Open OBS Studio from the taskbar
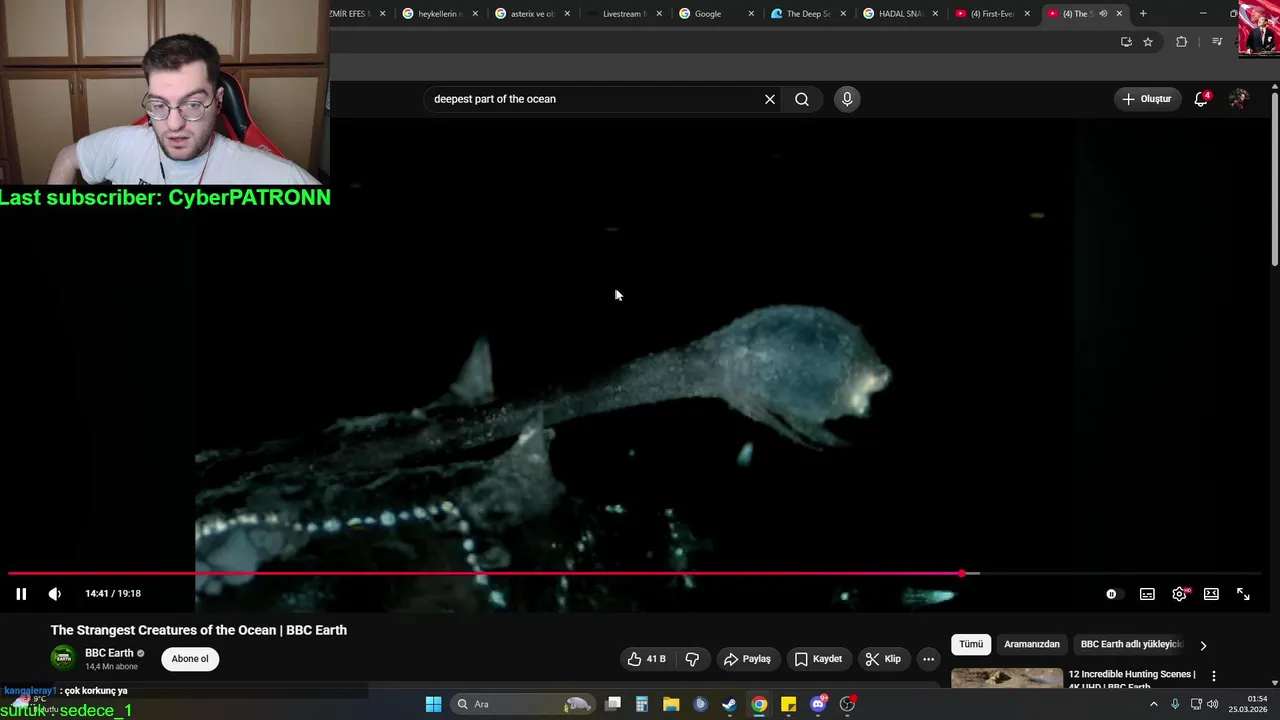1280x720 pixels. (848, 704)
